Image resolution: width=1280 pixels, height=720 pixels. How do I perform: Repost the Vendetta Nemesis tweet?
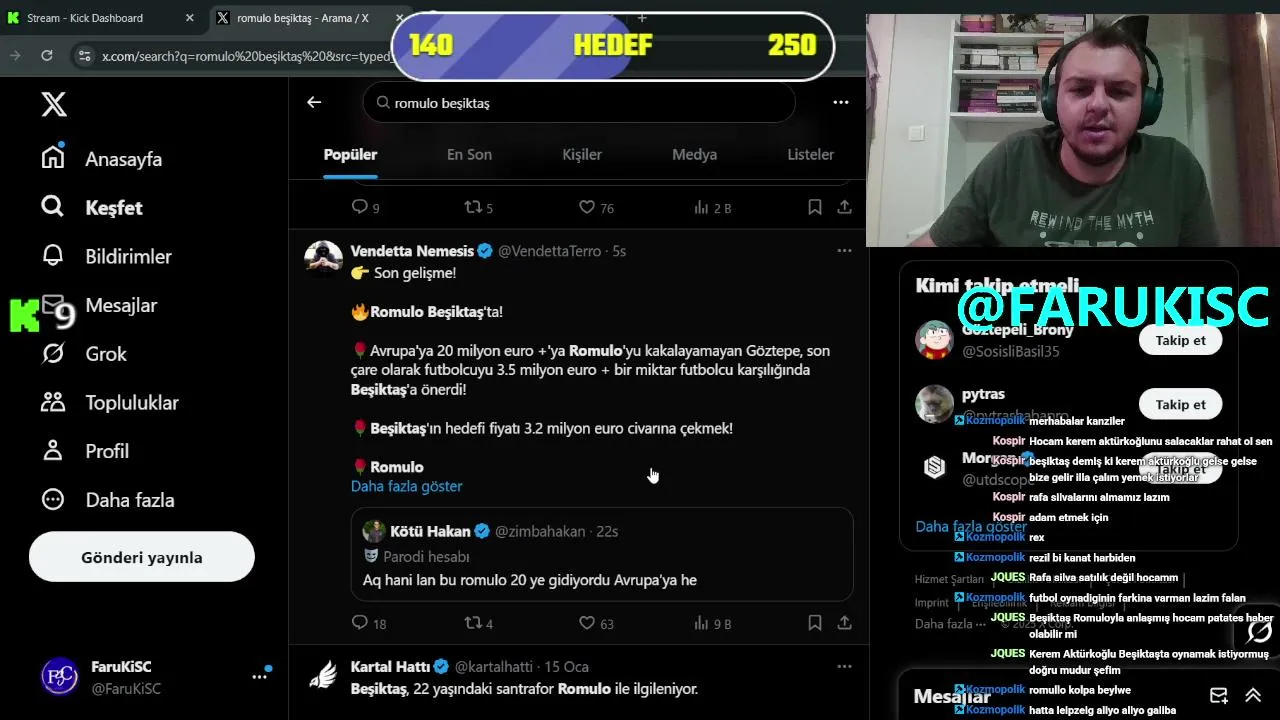point(474,623)
